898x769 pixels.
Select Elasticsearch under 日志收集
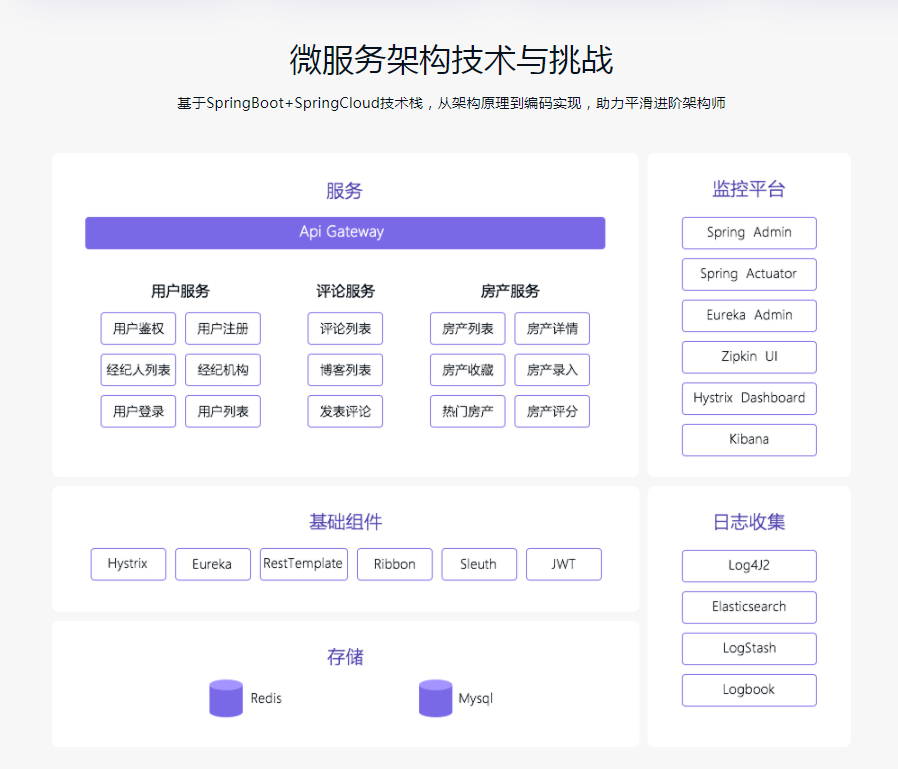coord(749,607)
